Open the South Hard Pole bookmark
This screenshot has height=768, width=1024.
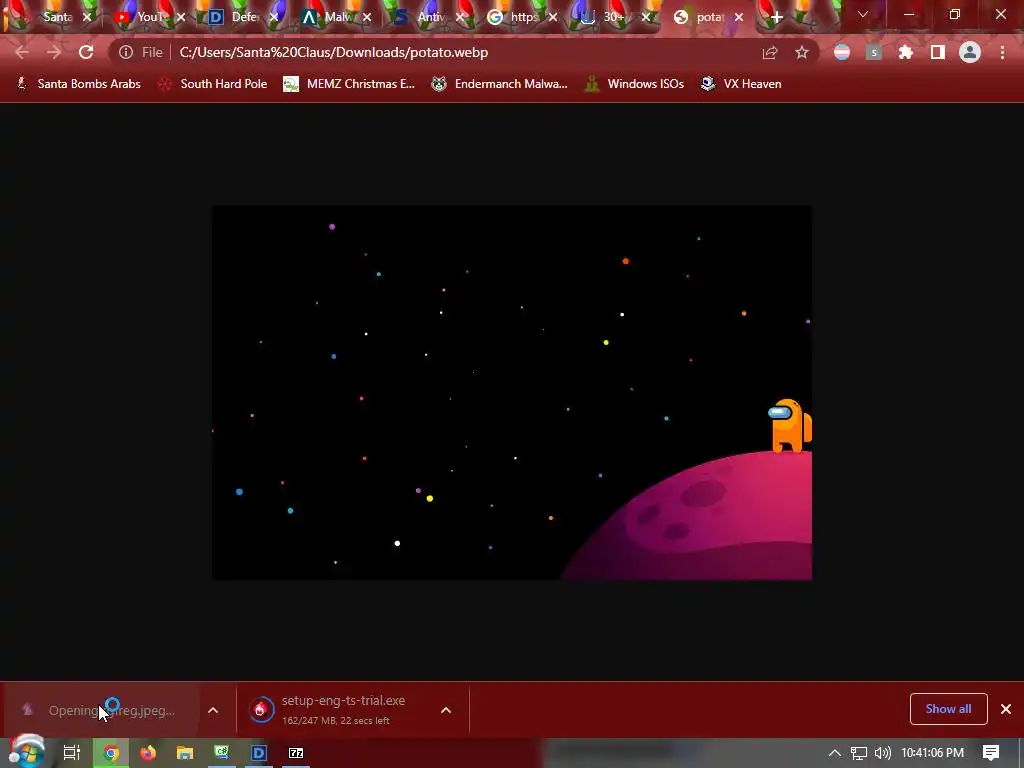point(213,84)
